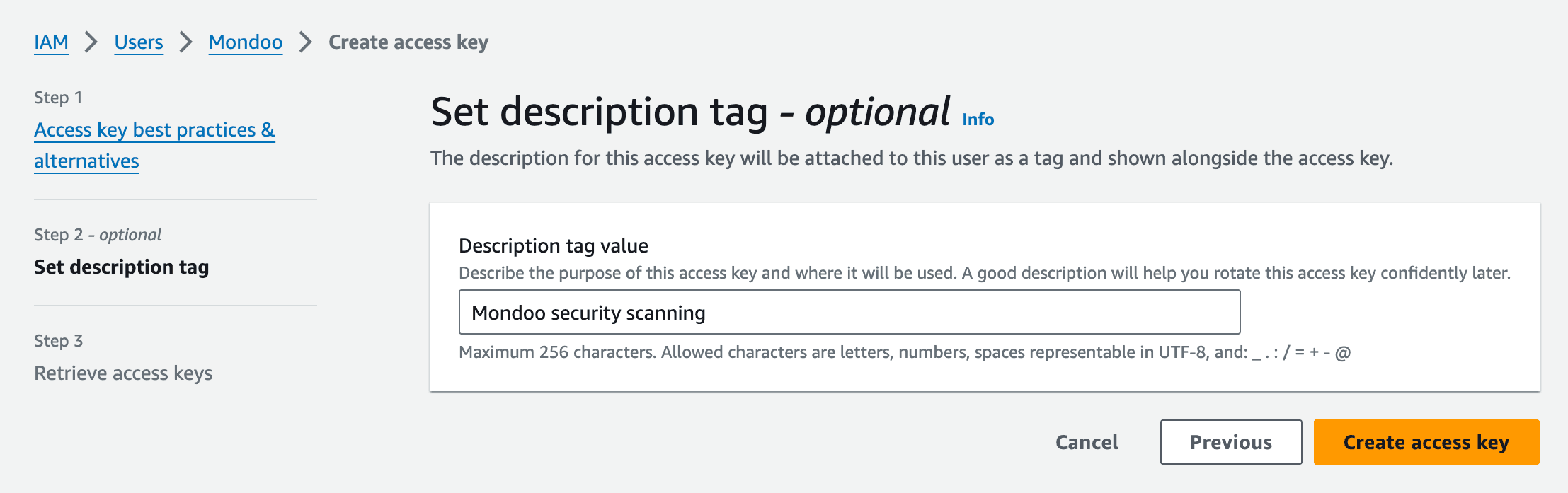Click the Step 3 label in sidebar
The height and width of the screenshot is (493, 1568).
[57, 340]
